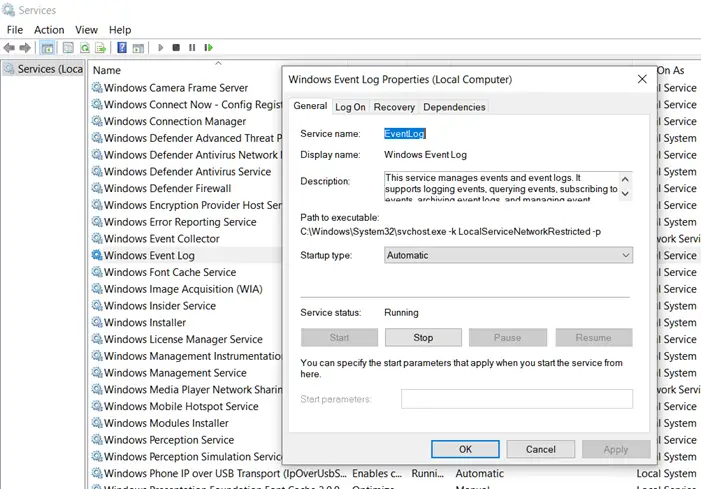Click the greyed Start button in dialog

coord(339,337)
